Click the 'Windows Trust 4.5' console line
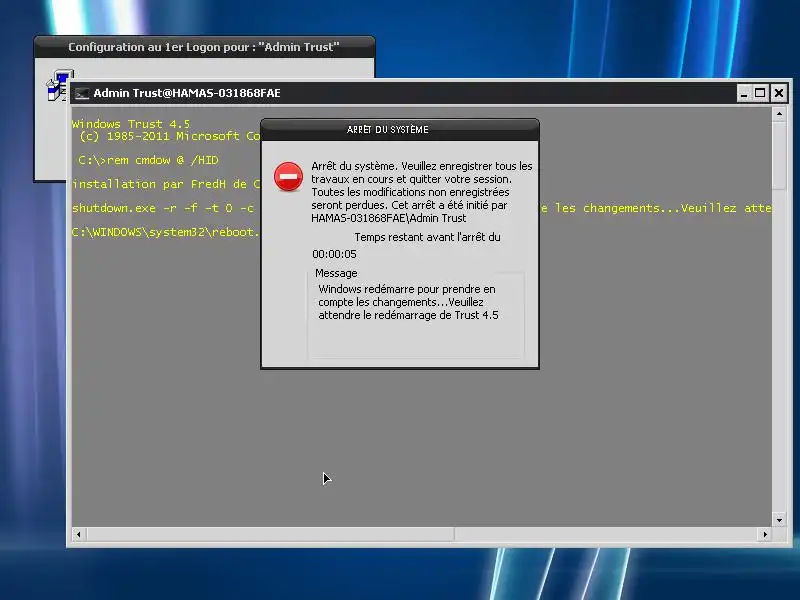 (x=131, y=124)
